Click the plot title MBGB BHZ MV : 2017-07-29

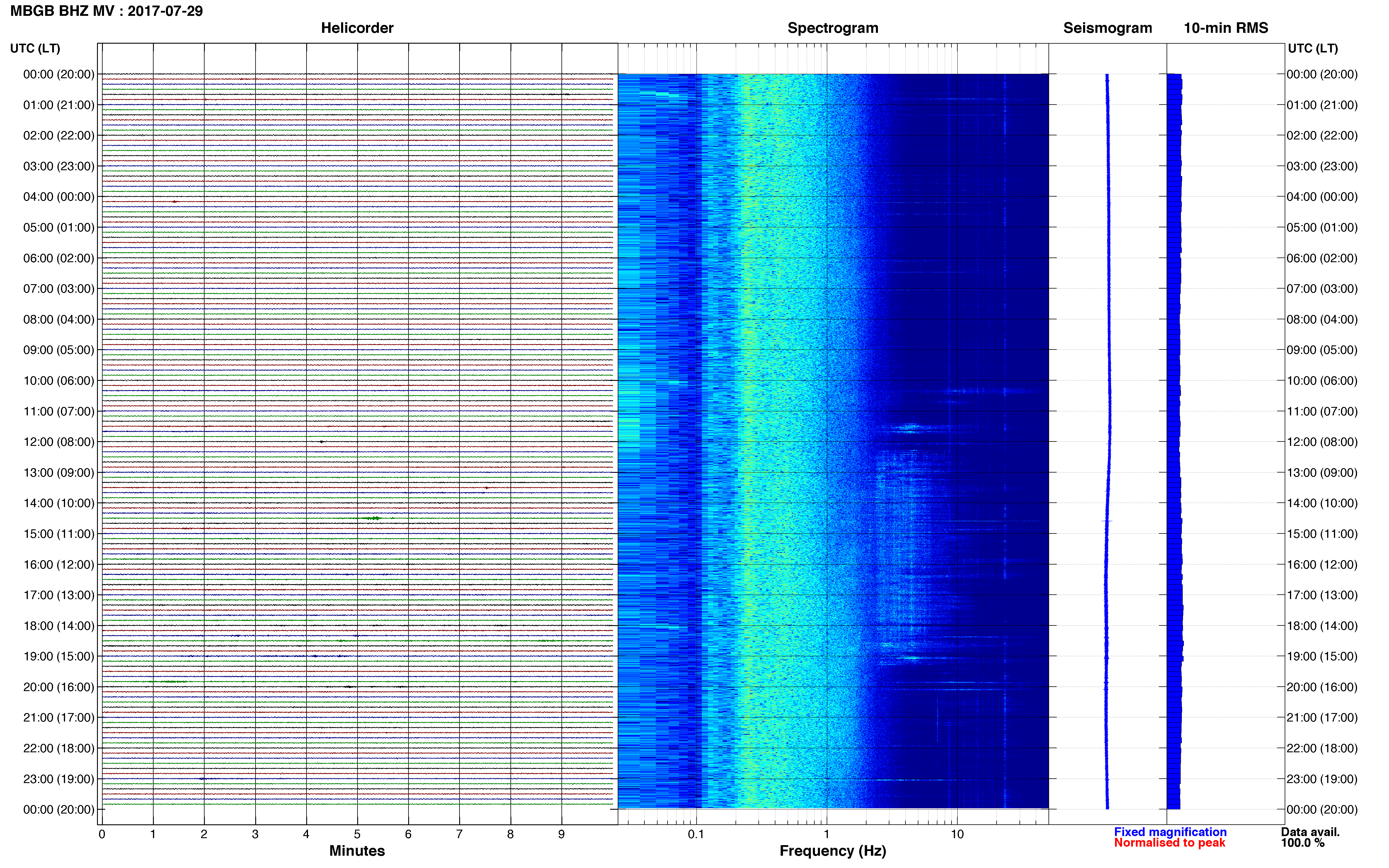[x=106, y=11]
